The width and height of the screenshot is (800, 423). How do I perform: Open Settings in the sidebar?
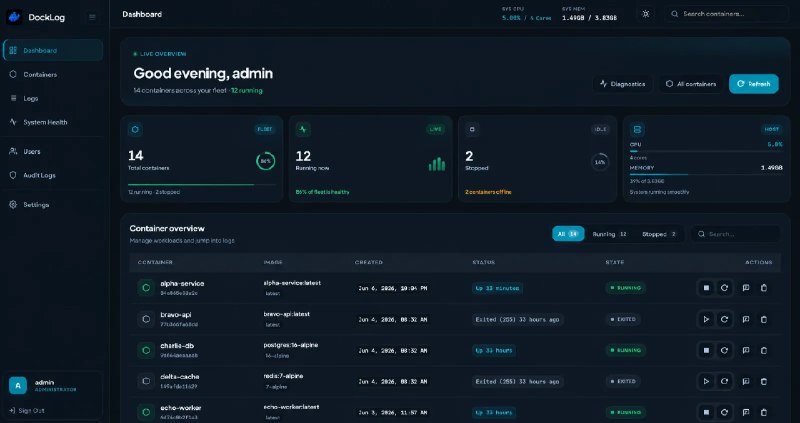point(53,205)
